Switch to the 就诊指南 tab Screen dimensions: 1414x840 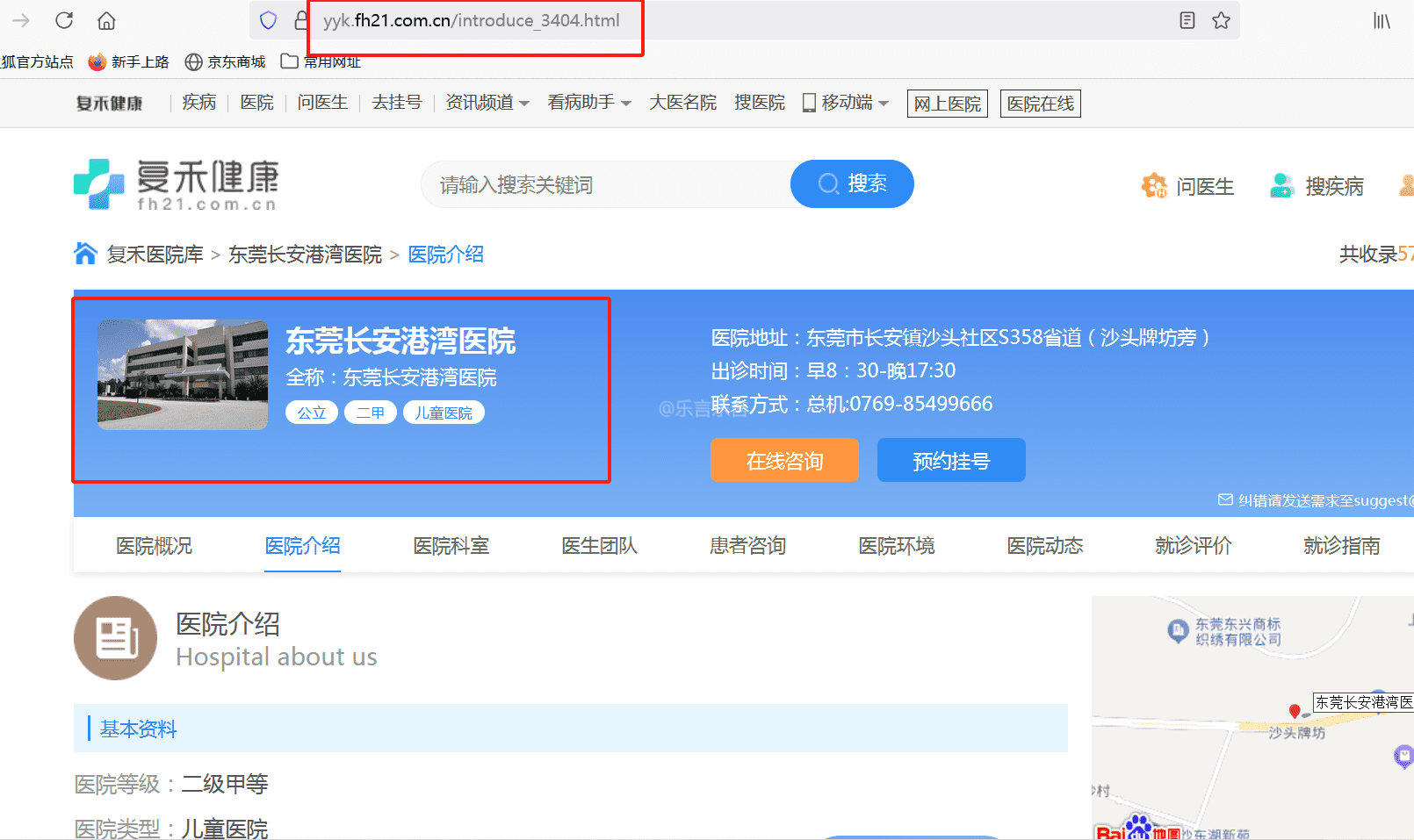(x=1341, y=546)
